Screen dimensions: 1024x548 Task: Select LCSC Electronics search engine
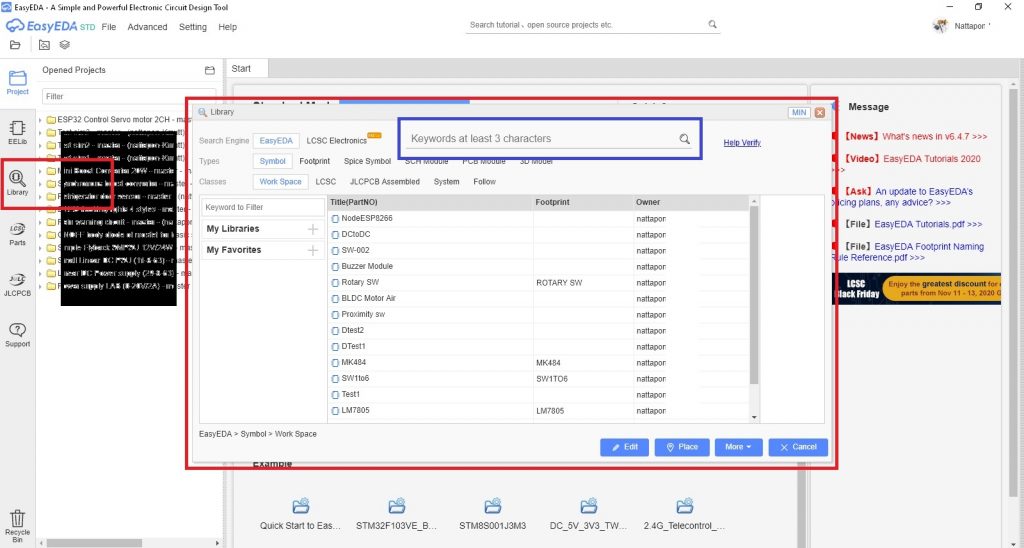pos(337,140)
